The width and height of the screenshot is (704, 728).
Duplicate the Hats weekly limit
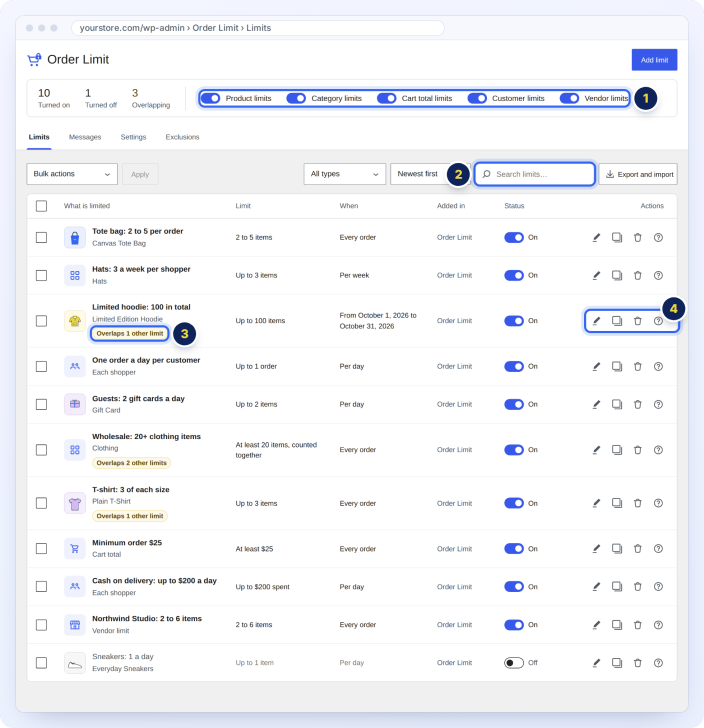617,276
